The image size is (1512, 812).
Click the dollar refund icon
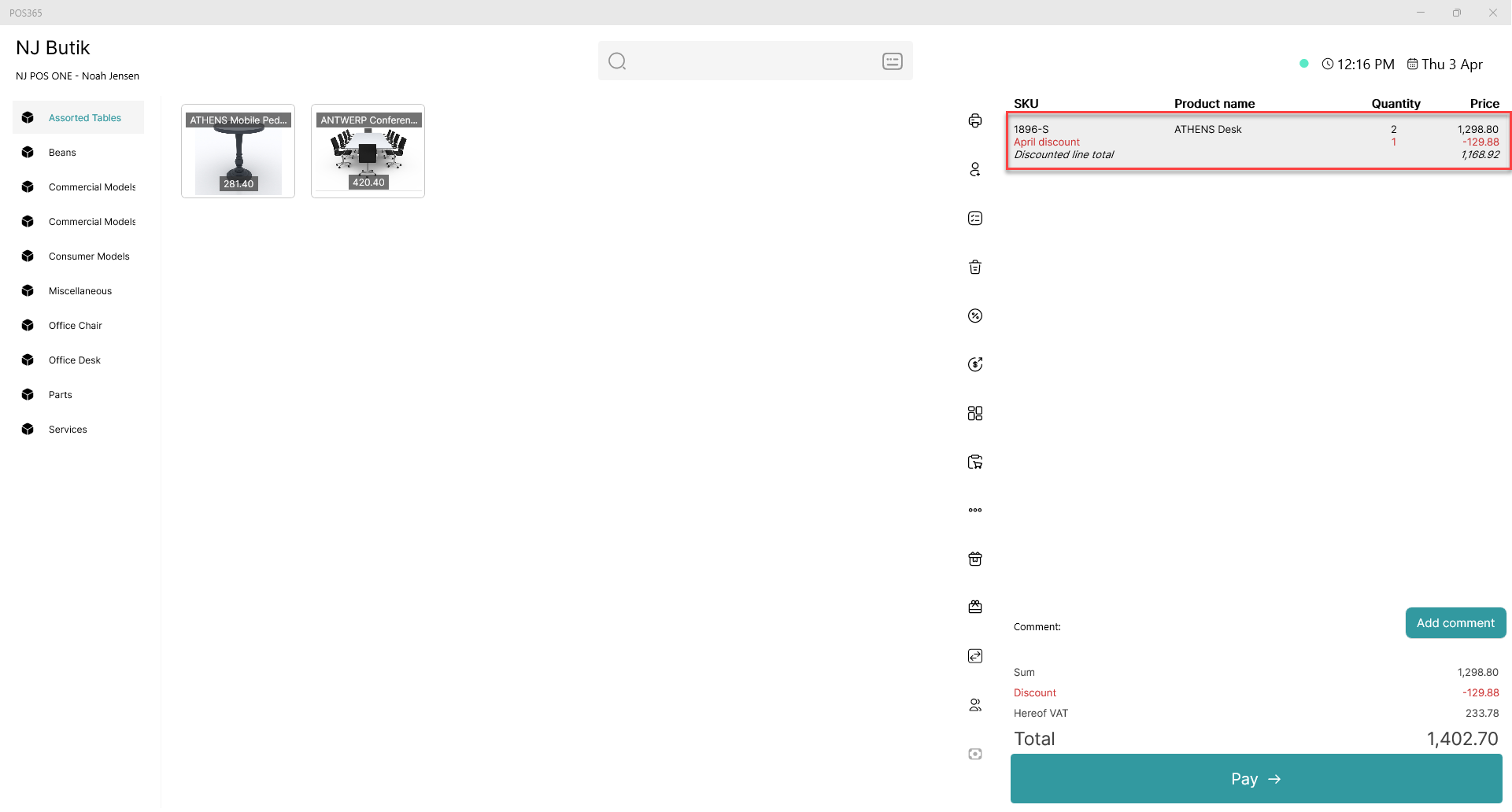975,364
